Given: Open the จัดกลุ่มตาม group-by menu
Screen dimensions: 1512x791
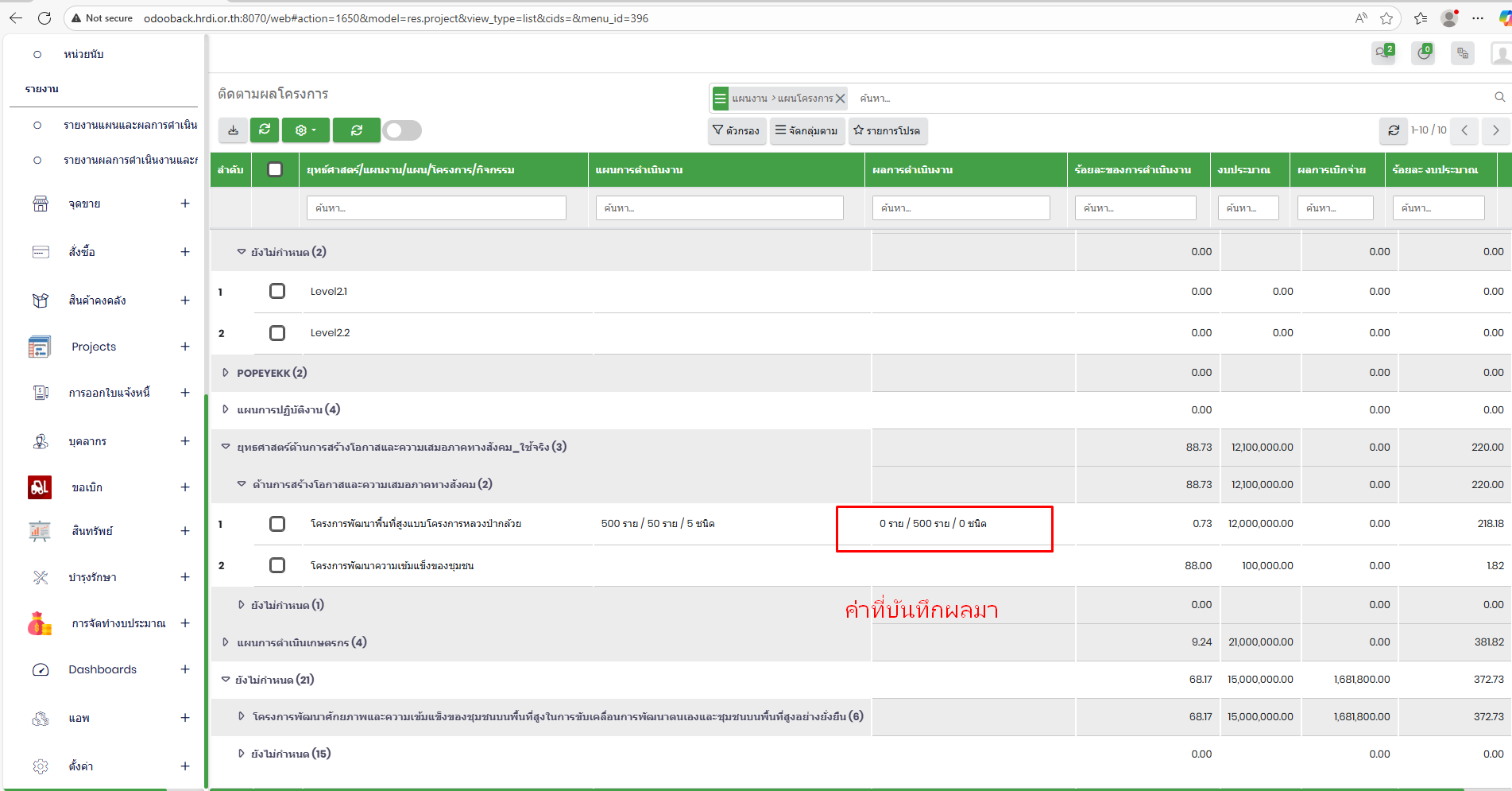Looking at the screenshot, I should point(806,130).
